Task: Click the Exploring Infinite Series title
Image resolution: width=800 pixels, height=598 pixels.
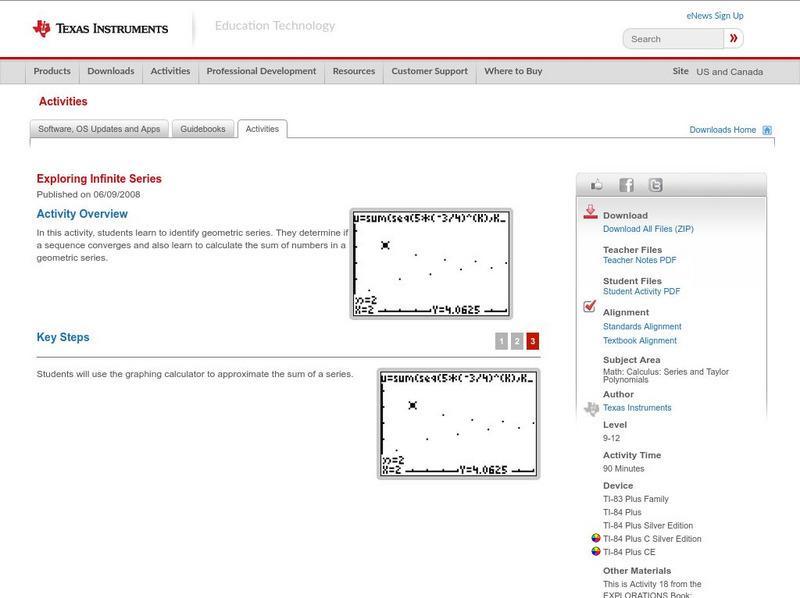Action: point(99,179)
